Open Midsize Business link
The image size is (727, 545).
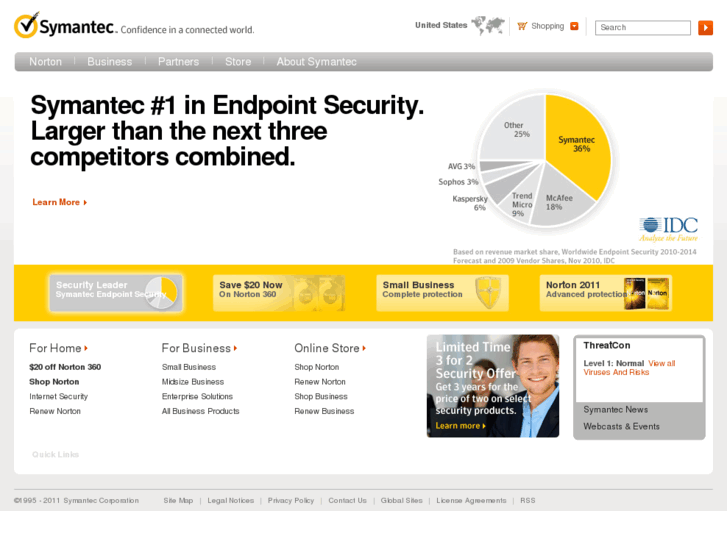pos(193,382)
